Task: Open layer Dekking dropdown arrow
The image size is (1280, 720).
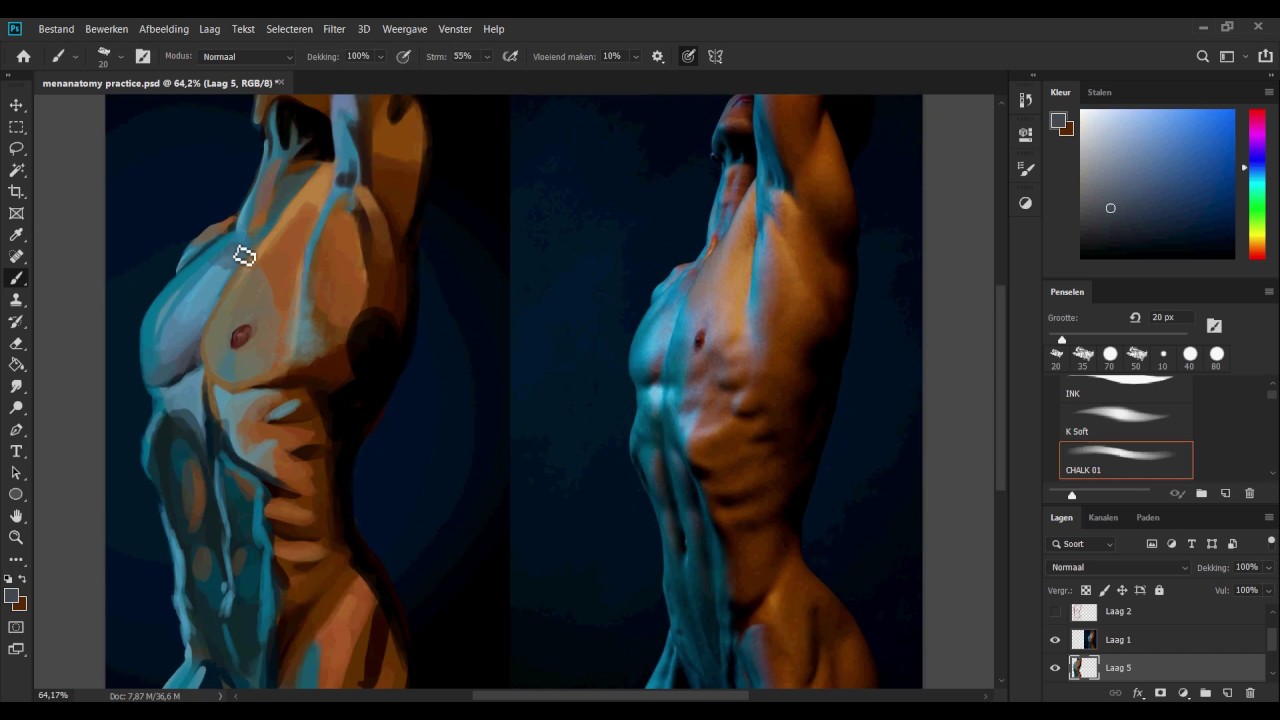Action: (1269, 568)
